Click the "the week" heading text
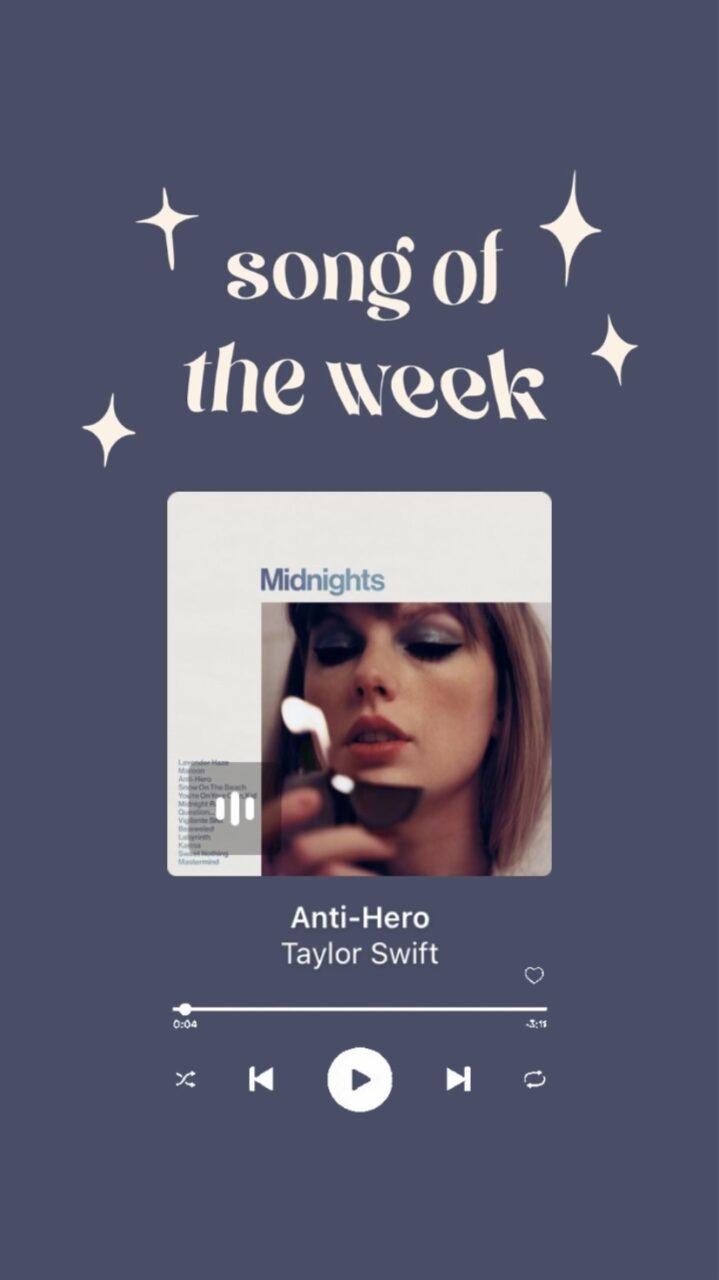 tap(366, 382)
